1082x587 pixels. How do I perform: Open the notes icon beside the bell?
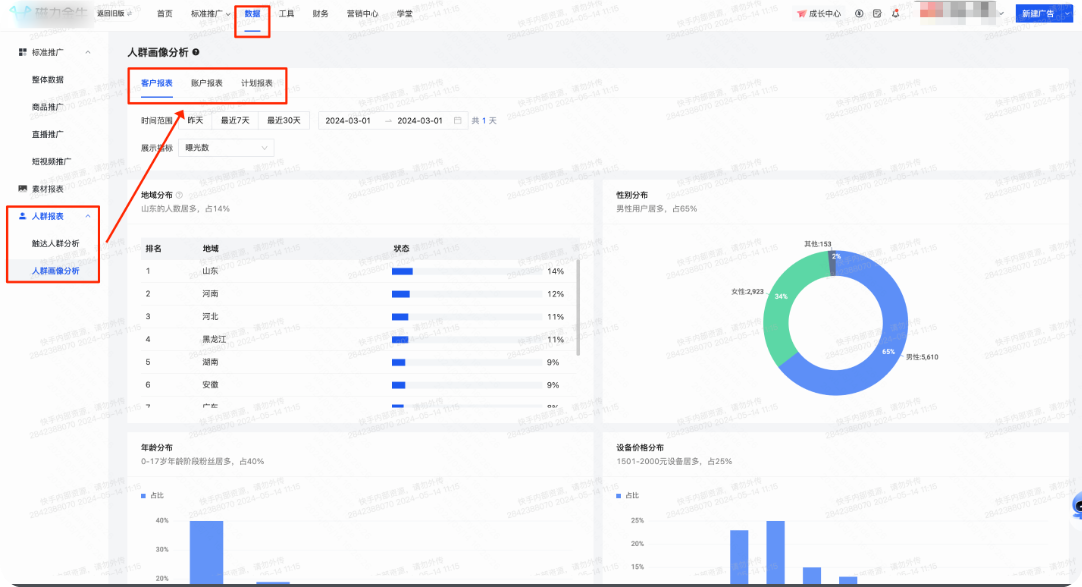(x=877, y=14)
